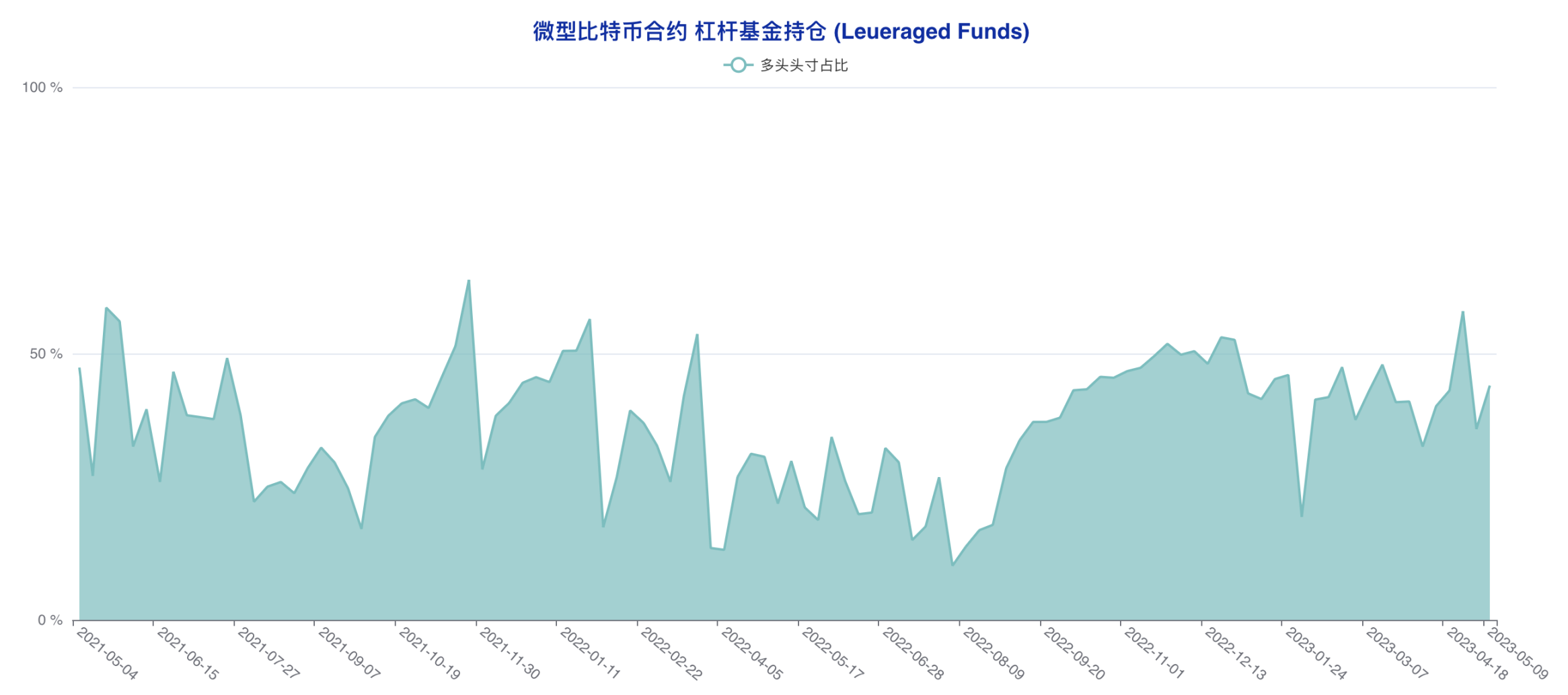Click the 2022-01-11 x-axis date label

pos(590,653)
